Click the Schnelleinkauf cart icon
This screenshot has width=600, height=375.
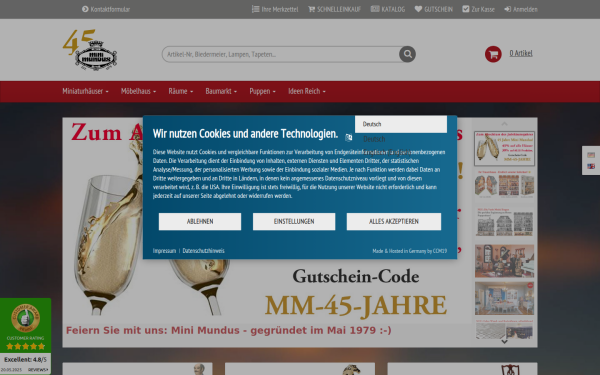coord(311,9)
